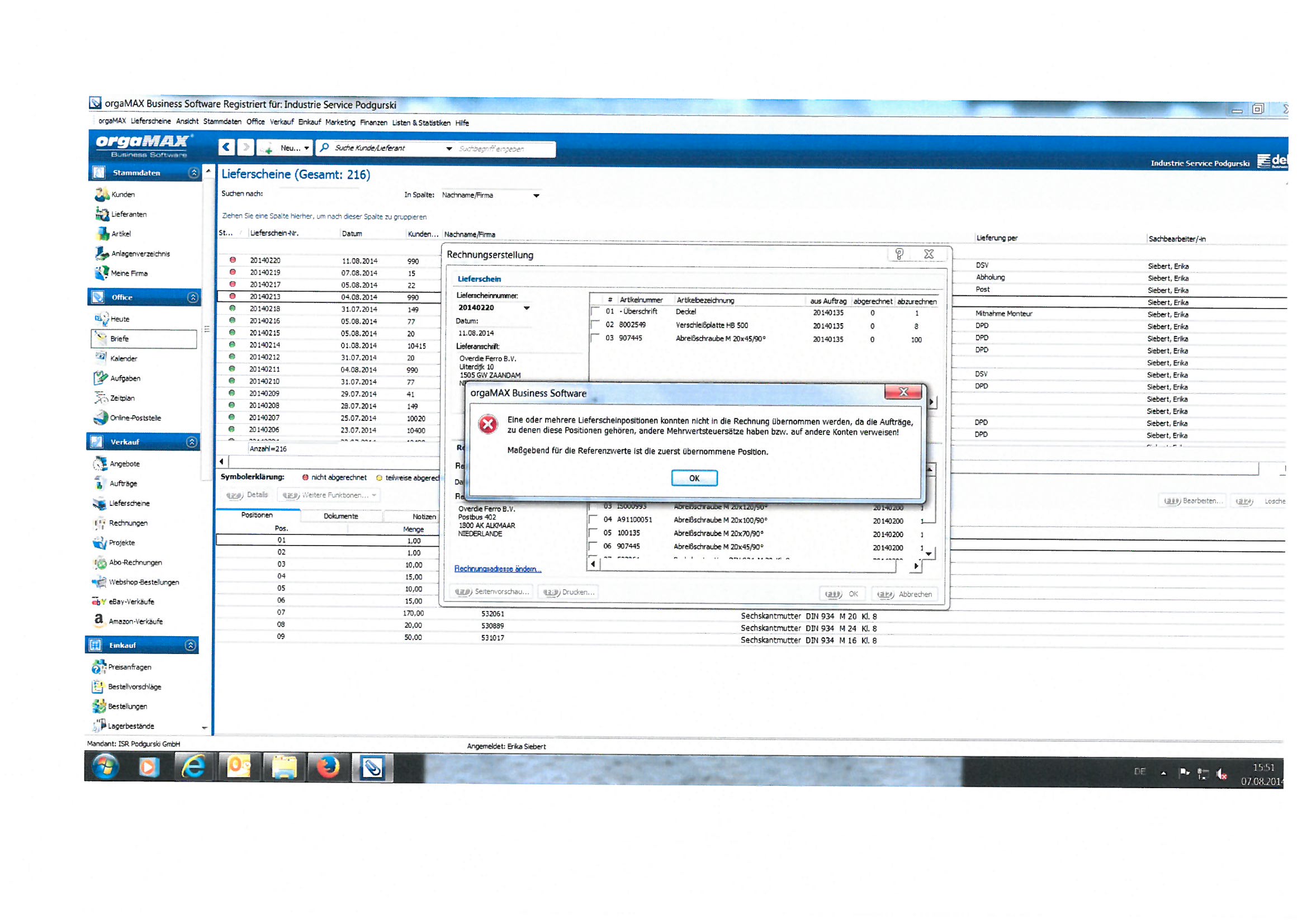The image size is (1307, 924).
Task: Confirm the error message with OK
Action: click(695, 479)
